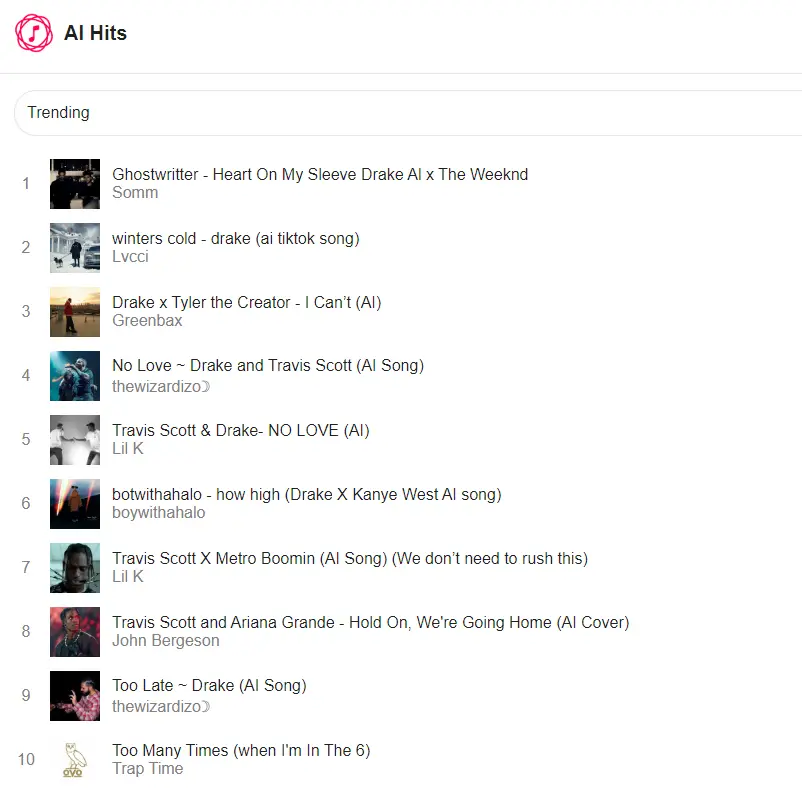Image resolution: width=802 pixels, height=790 pixels.
Task: Open Too Many Times song title
Action: (x=241, y=750)
